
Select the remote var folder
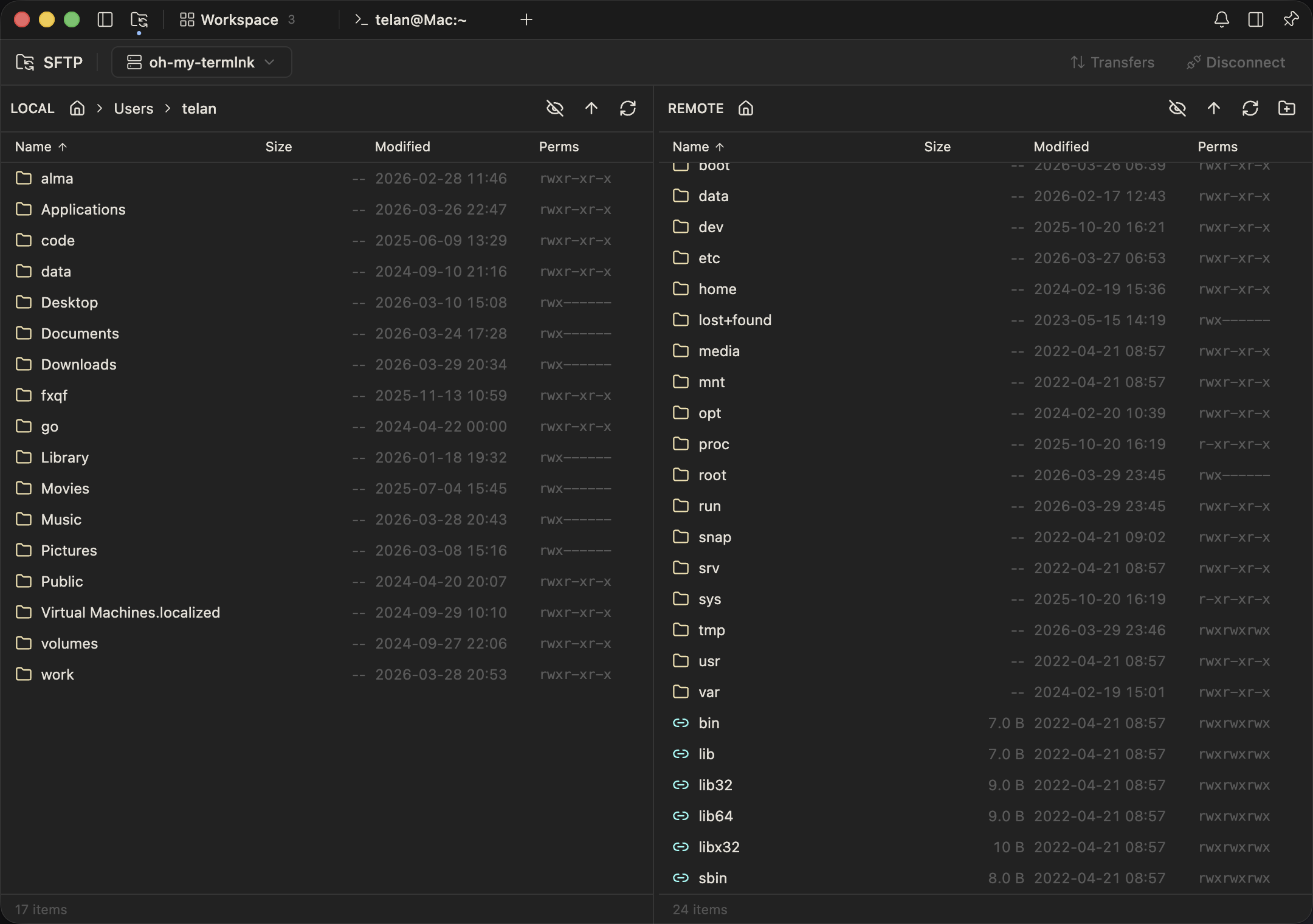(x=985, y=692)
